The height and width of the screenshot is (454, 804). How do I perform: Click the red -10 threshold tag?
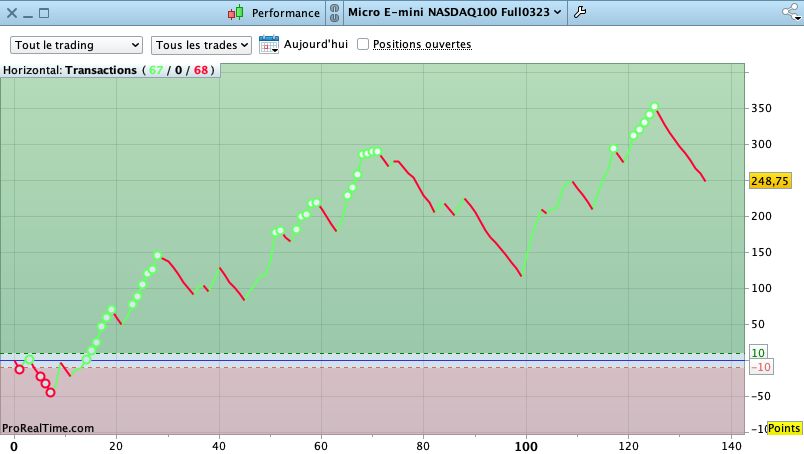[x=761, y=367]
